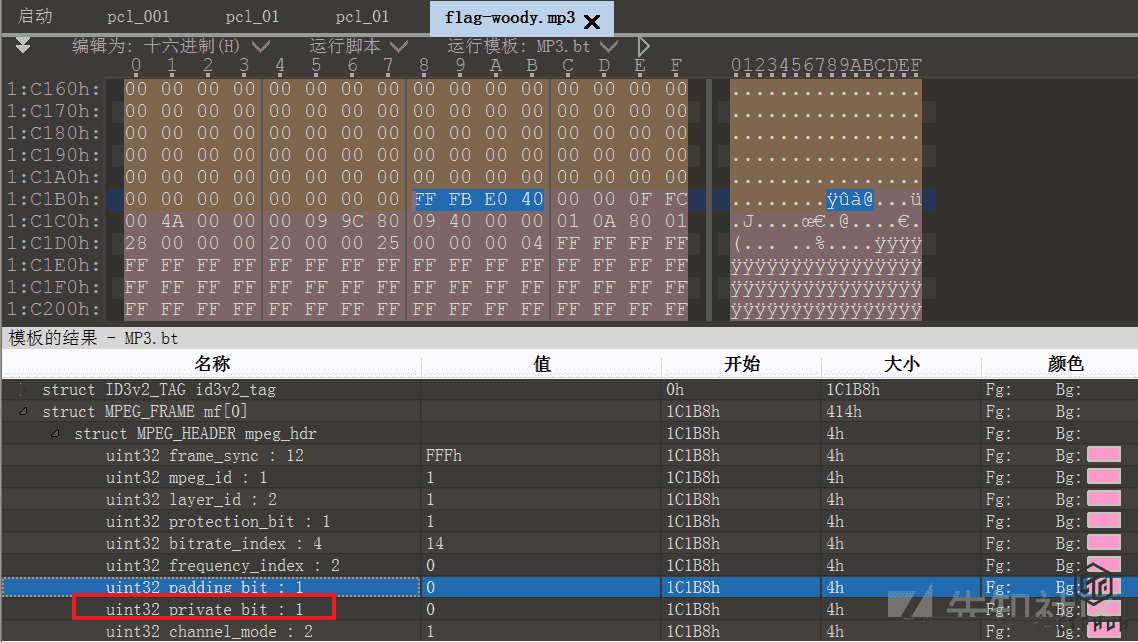Expand the struct ID3v2_TAG id3v2_tag node
The image size is (1138, 642).
click(22, 390)
